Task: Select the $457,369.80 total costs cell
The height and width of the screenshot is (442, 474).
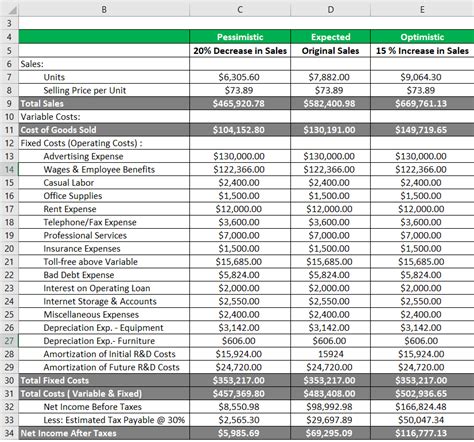Action: (x=240, y=394)
